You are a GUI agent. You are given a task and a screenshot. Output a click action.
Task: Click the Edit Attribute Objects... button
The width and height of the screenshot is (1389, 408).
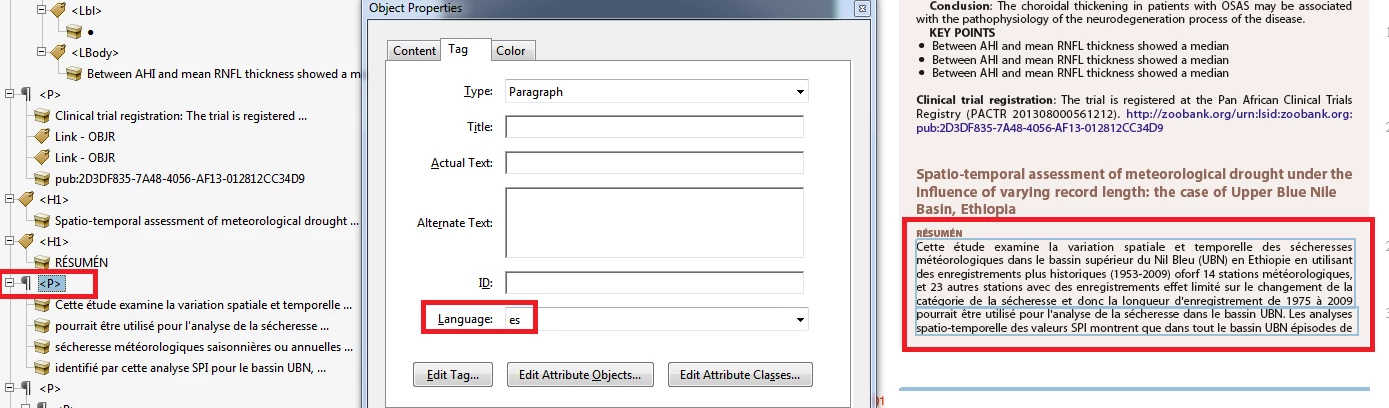[581, 375]
